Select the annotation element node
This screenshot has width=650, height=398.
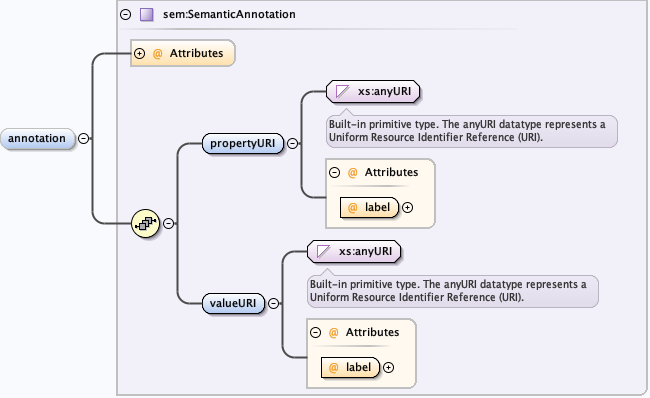[38, 138]
